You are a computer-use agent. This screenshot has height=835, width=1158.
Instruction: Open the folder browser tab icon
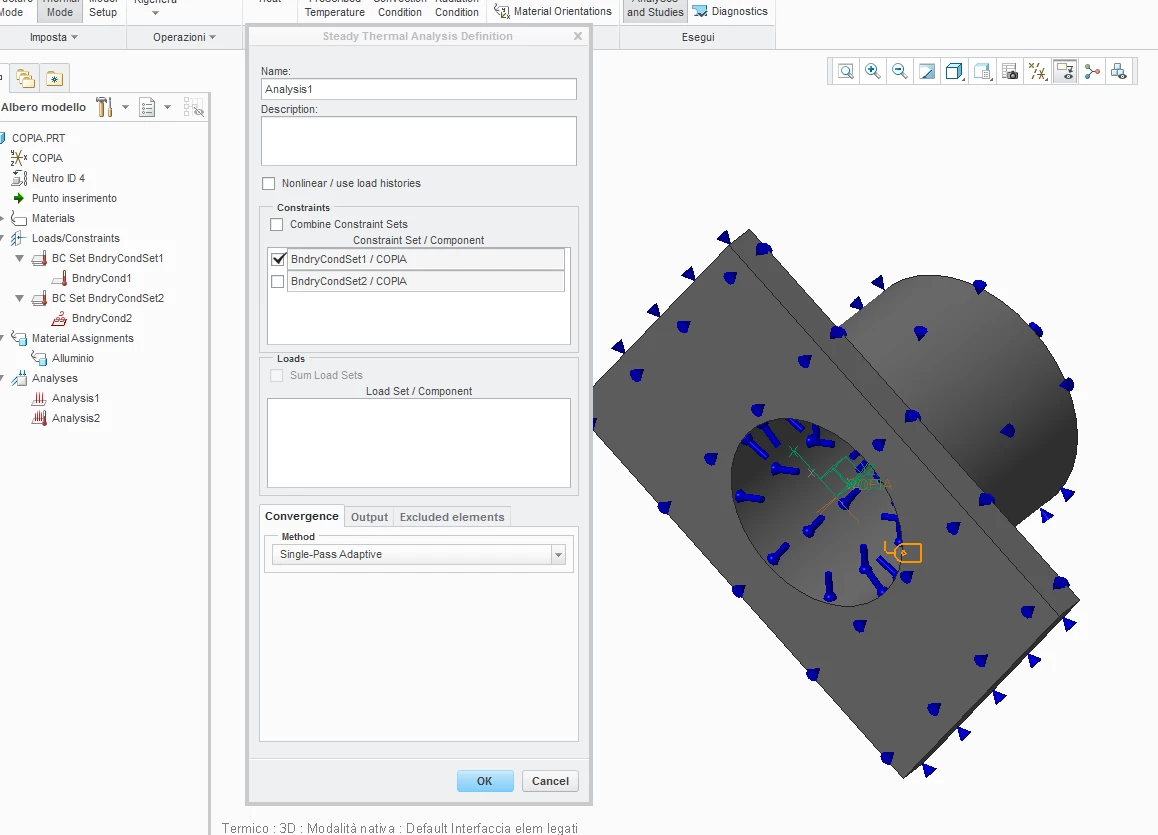point(26,78)
